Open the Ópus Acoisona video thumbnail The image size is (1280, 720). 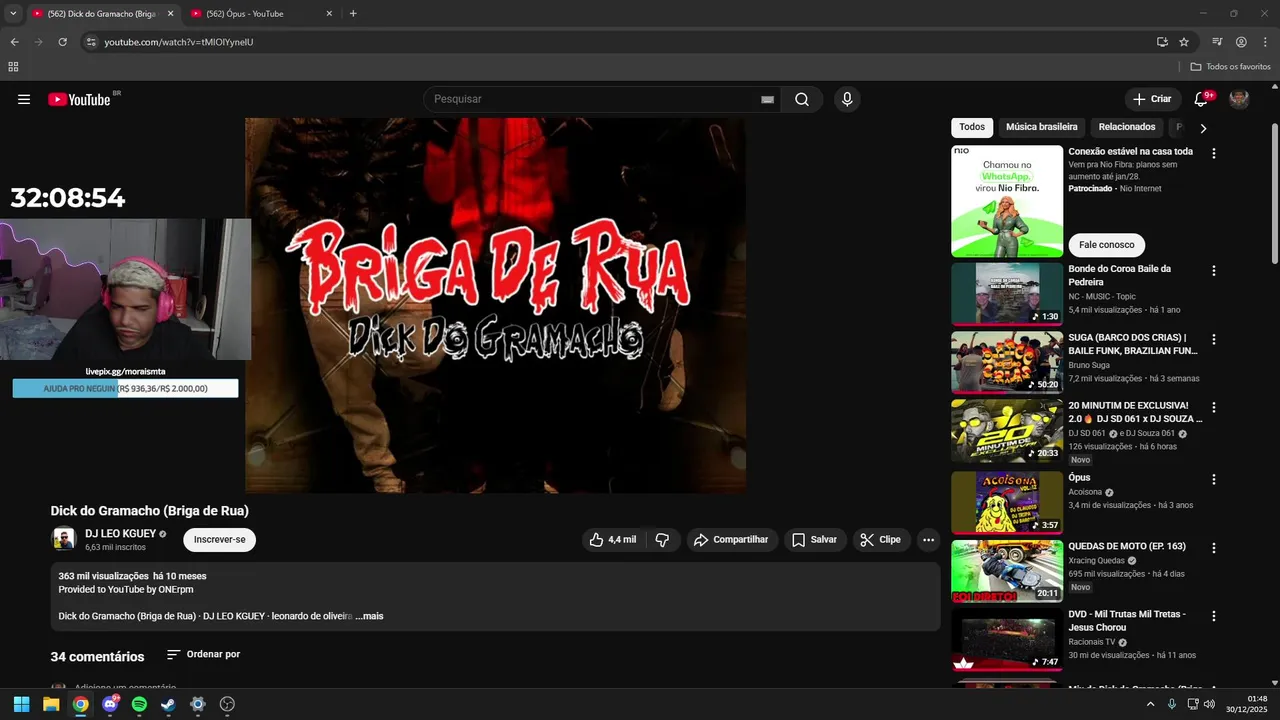pyautogui.click(x=1007, y=502)
